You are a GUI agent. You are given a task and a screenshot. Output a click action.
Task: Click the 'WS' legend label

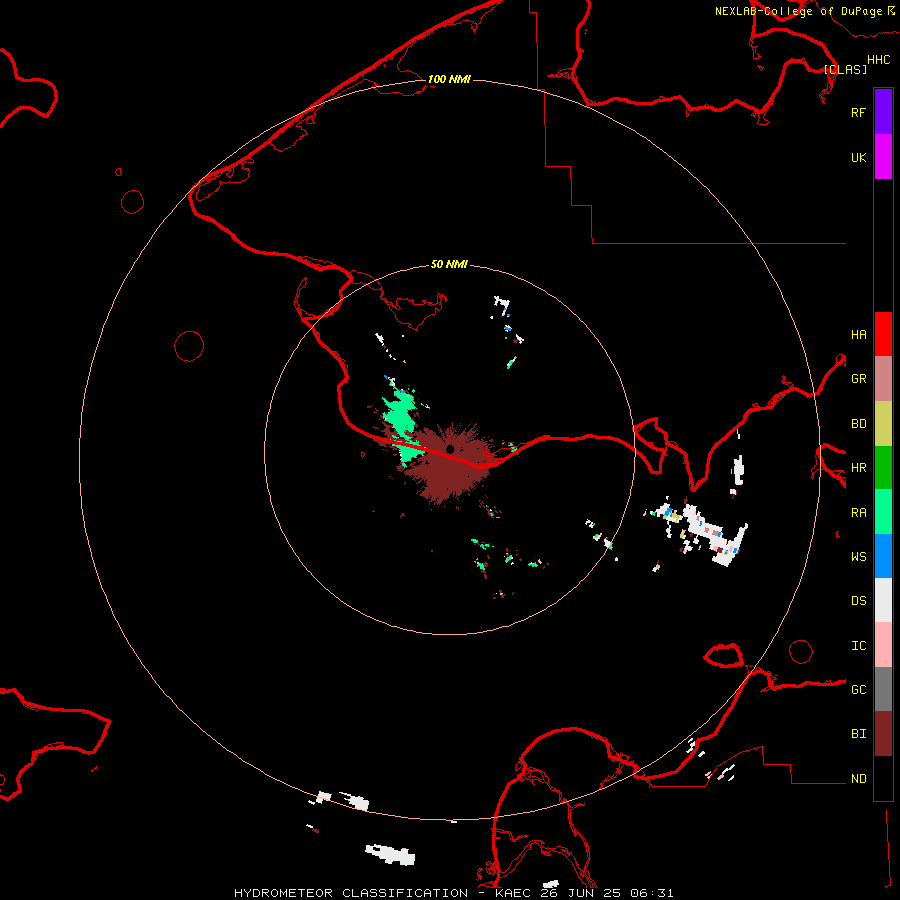[x=858, y=557]
